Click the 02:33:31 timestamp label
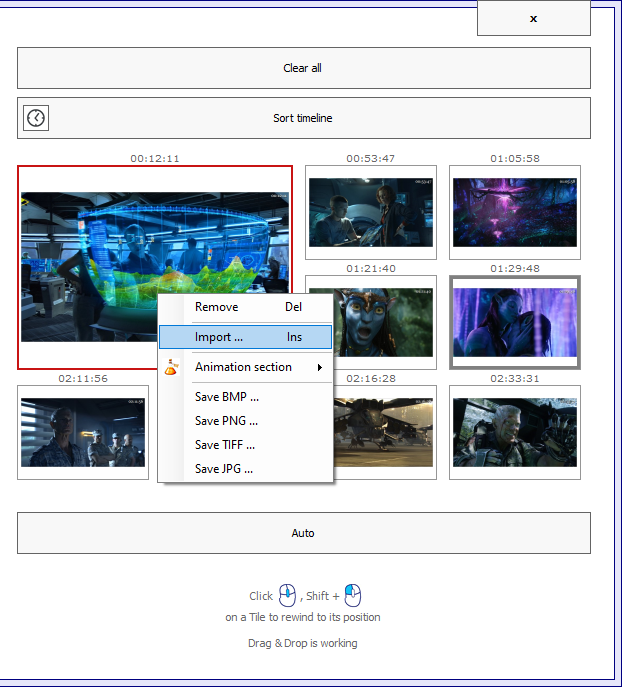622x687 pixels. coord(515,379)
